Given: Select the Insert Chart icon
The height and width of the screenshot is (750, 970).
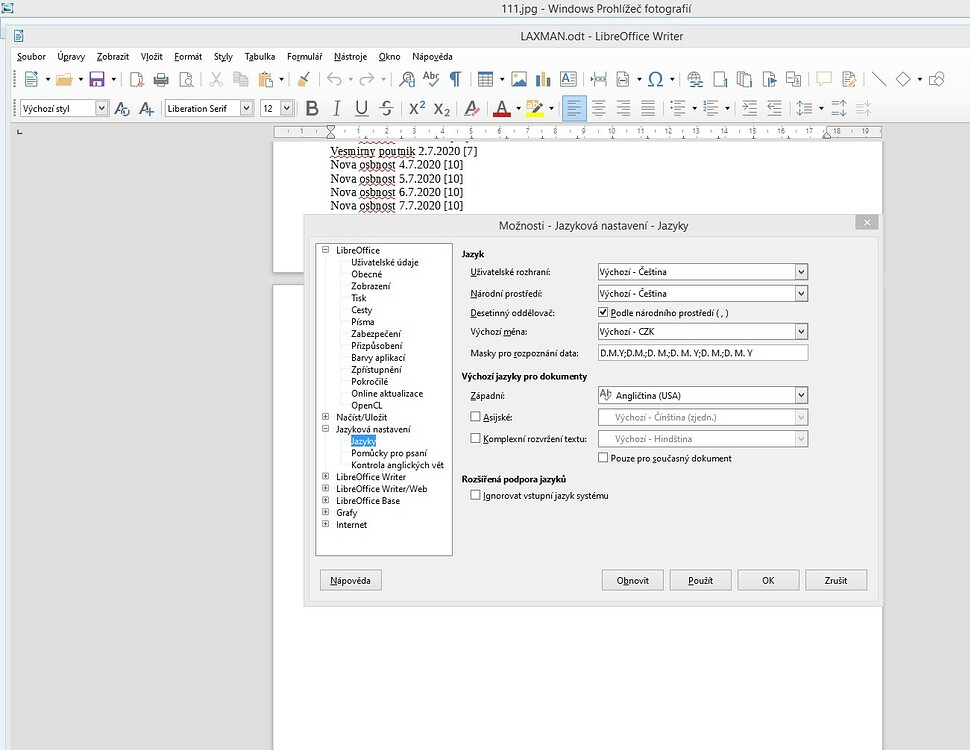Looking at the screenshot, I should point(543,78).
